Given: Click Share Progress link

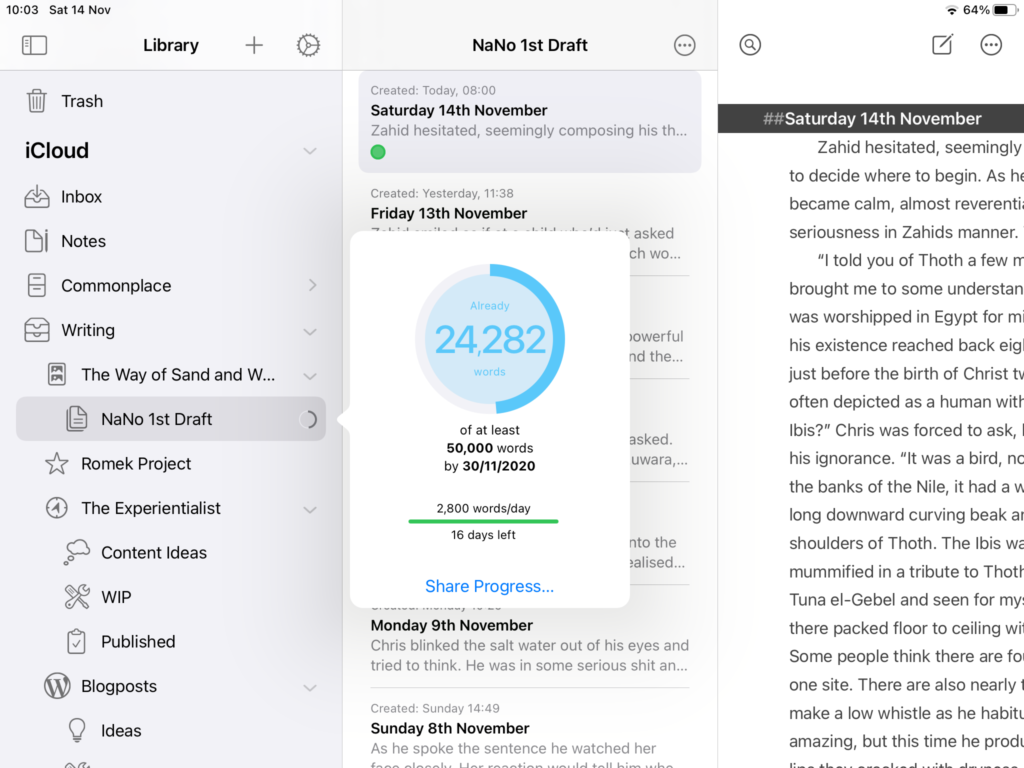Looking at the screenshot, I should pyautogui.click(x=489, y=586).
